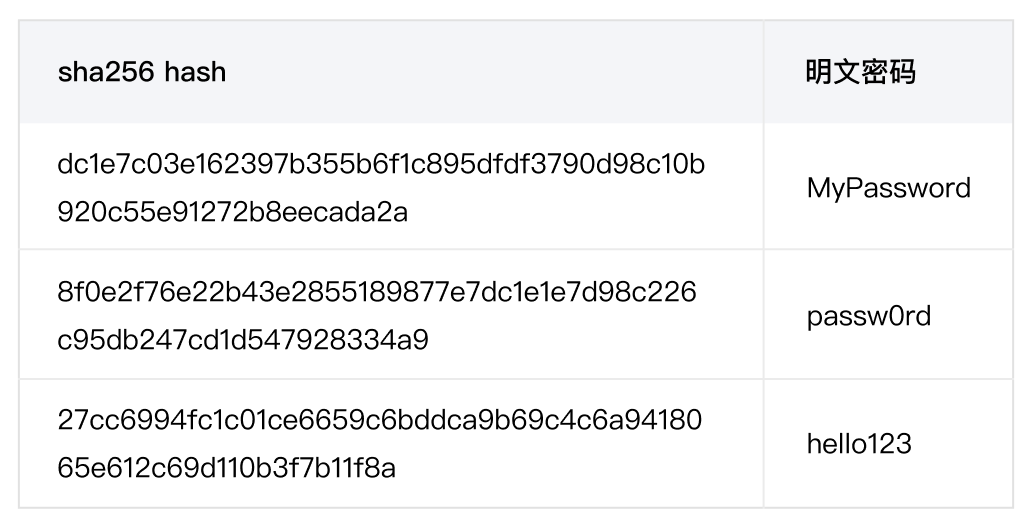
Task: Click hash line starting with 65e612c6
Action: 110,468
